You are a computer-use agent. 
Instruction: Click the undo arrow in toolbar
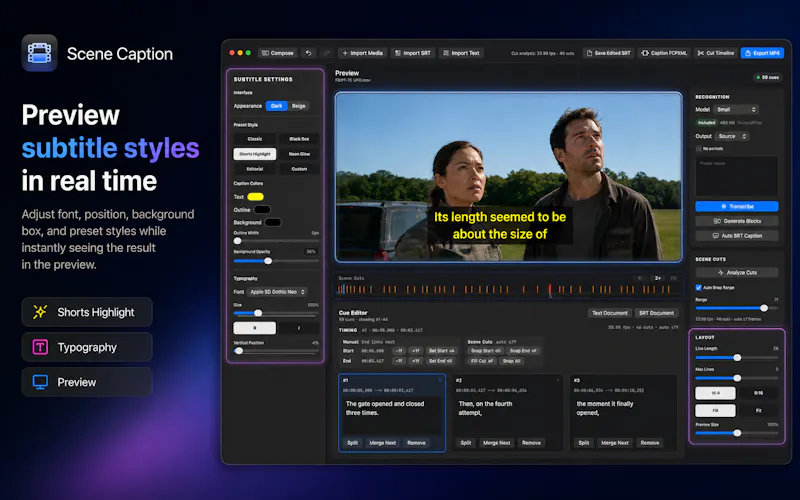[x=309, y=53]
